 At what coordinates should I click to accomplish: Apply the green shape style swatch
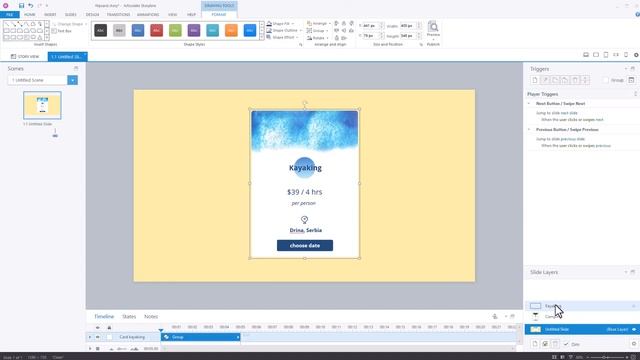[175, 30]
